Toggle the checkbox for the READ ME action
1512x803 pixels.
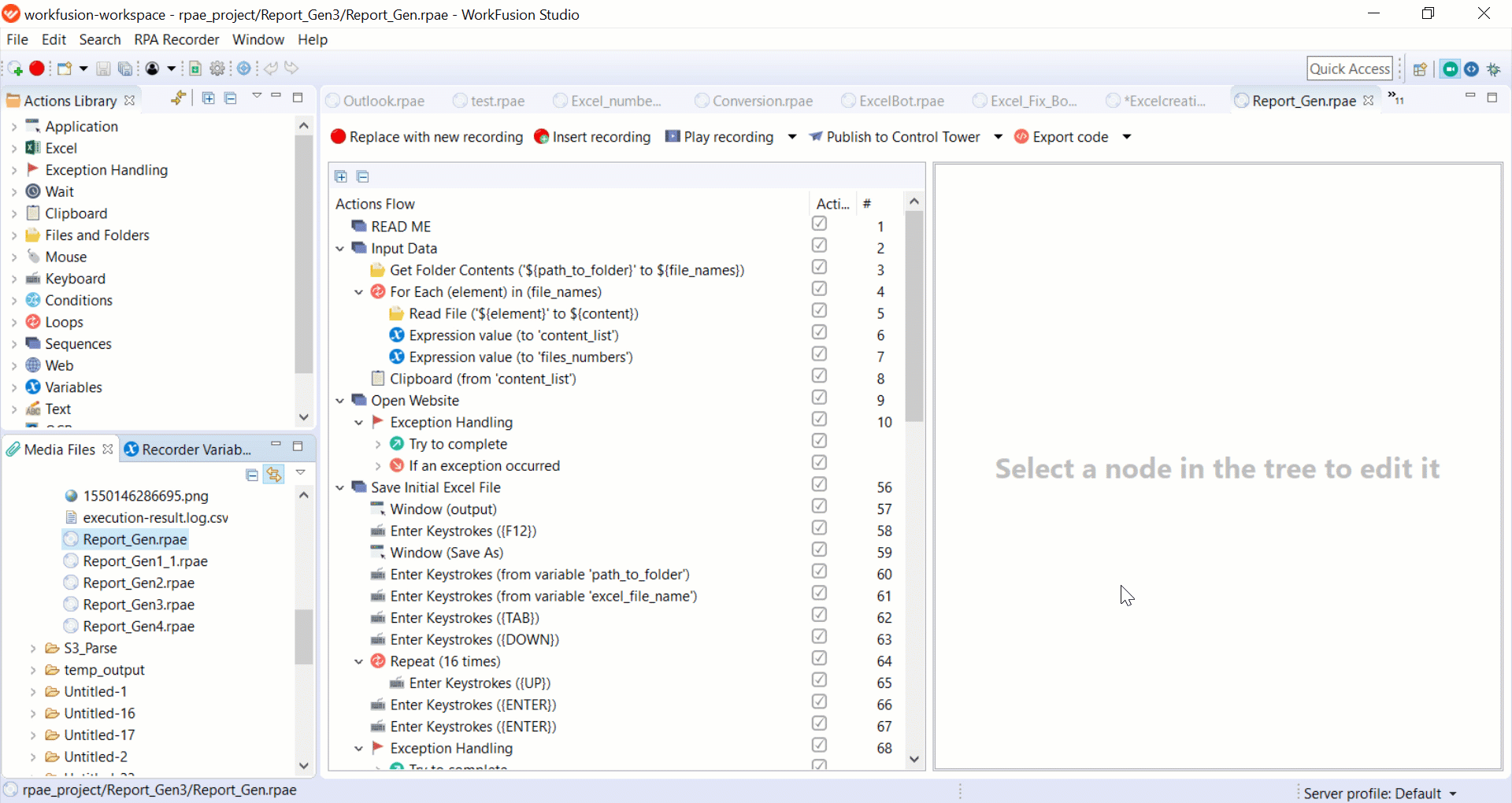[x=820, y=224]
